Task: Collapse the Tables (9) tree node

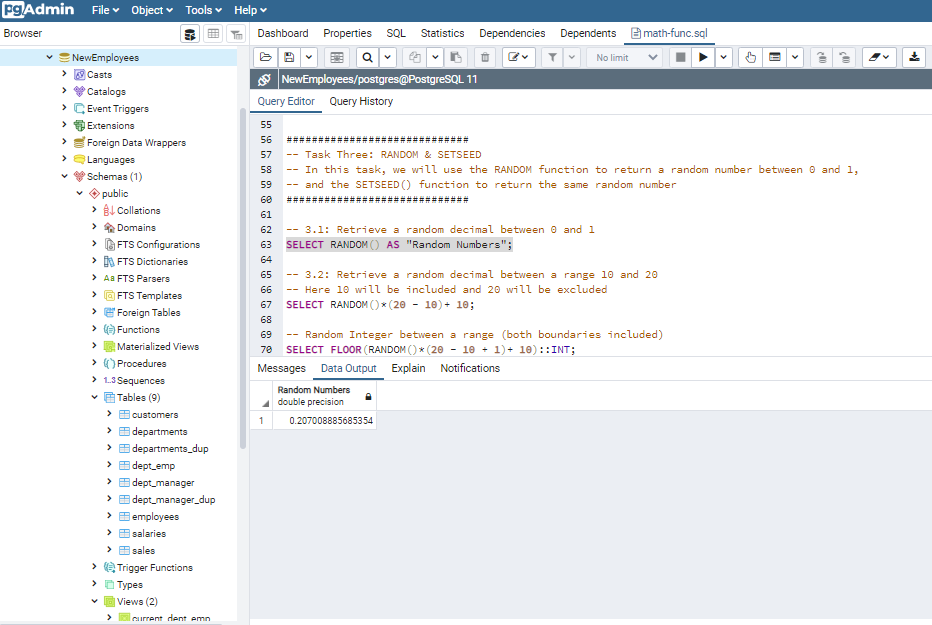Action: pyautogui.click(x=94, y=397)
